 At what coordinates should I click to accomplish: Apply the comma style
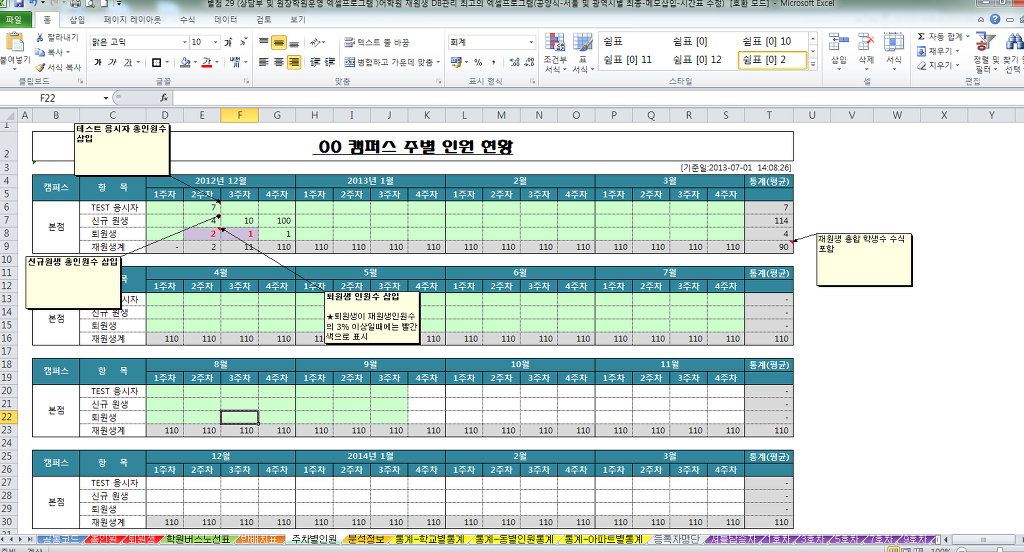click(x=494, y=62)
